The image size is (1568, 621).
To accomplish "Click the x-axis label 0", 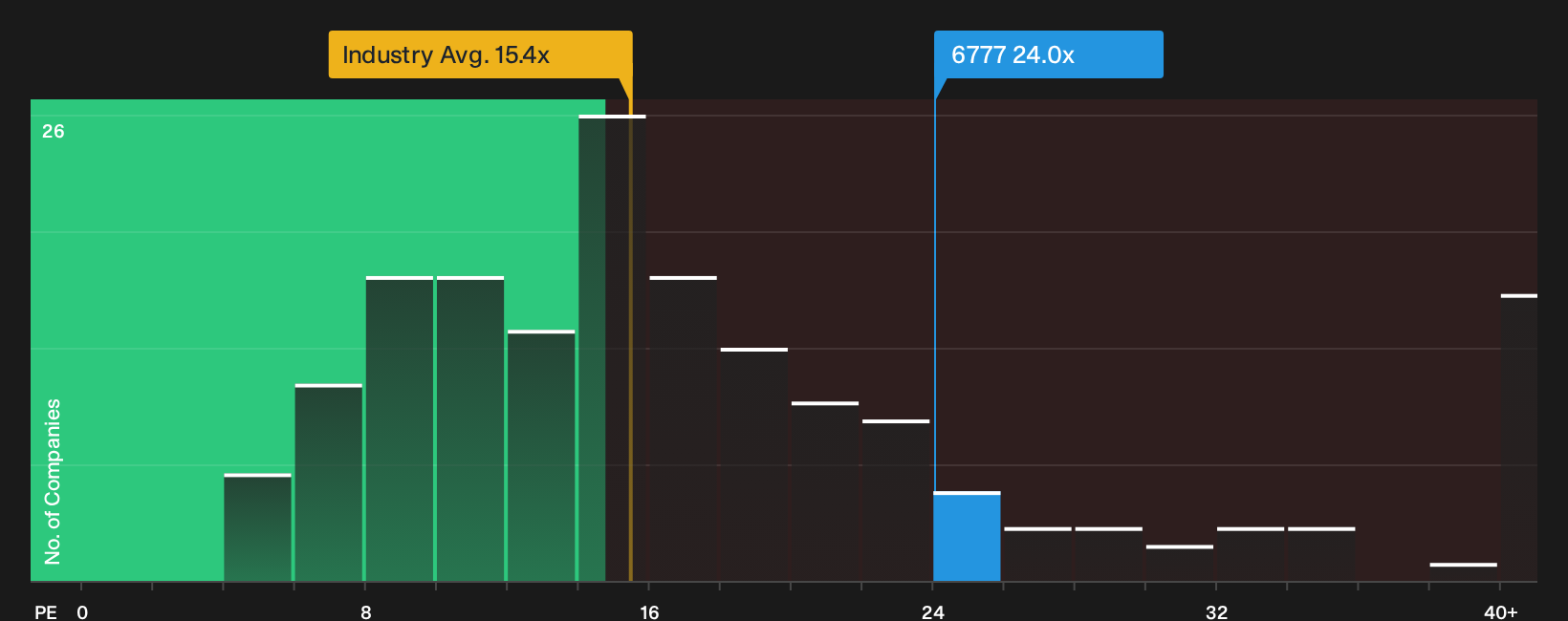I will click(82, 612).
